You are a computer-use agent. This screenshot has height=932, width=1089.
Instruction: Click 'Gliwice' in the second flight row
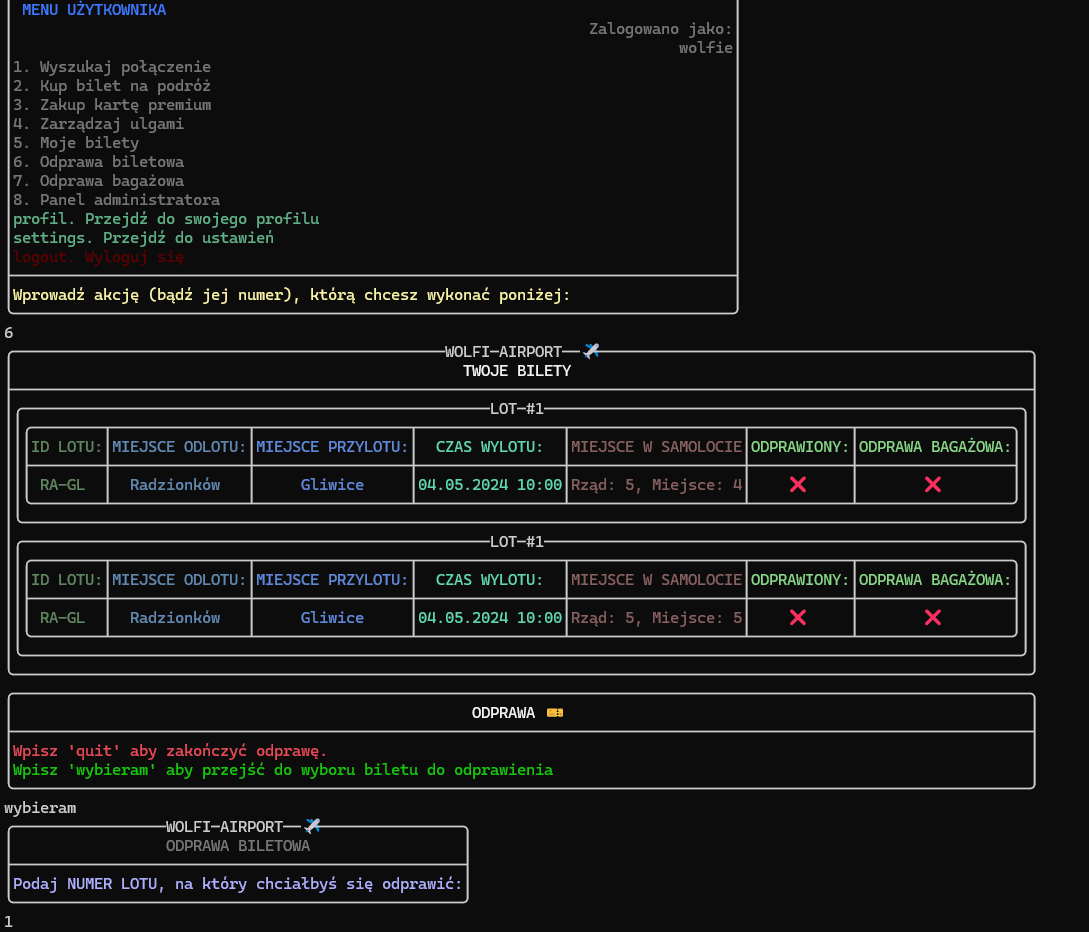coord(332,617)
